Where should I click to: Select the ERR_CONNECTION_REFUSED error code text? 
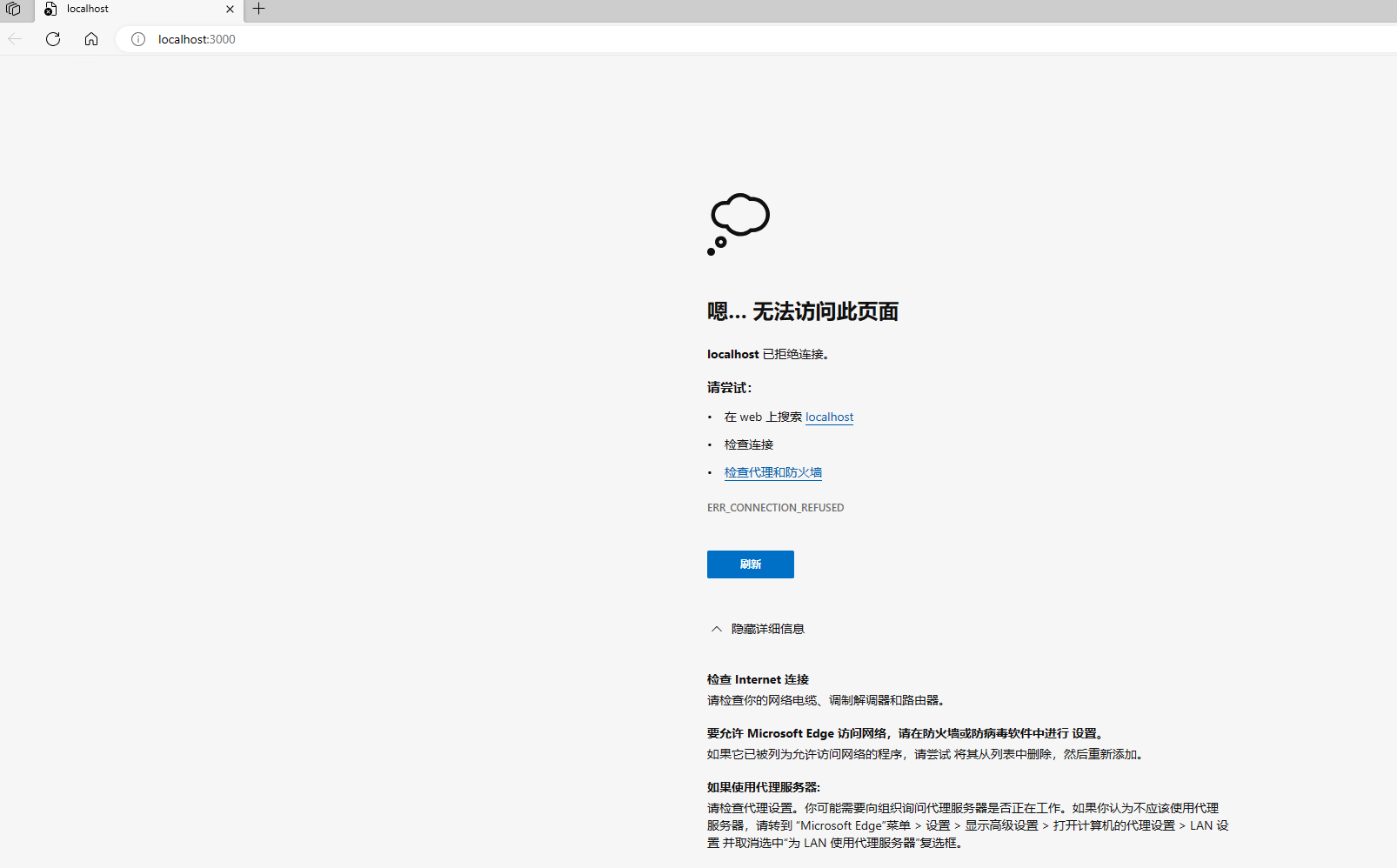[x=775, y=507]
